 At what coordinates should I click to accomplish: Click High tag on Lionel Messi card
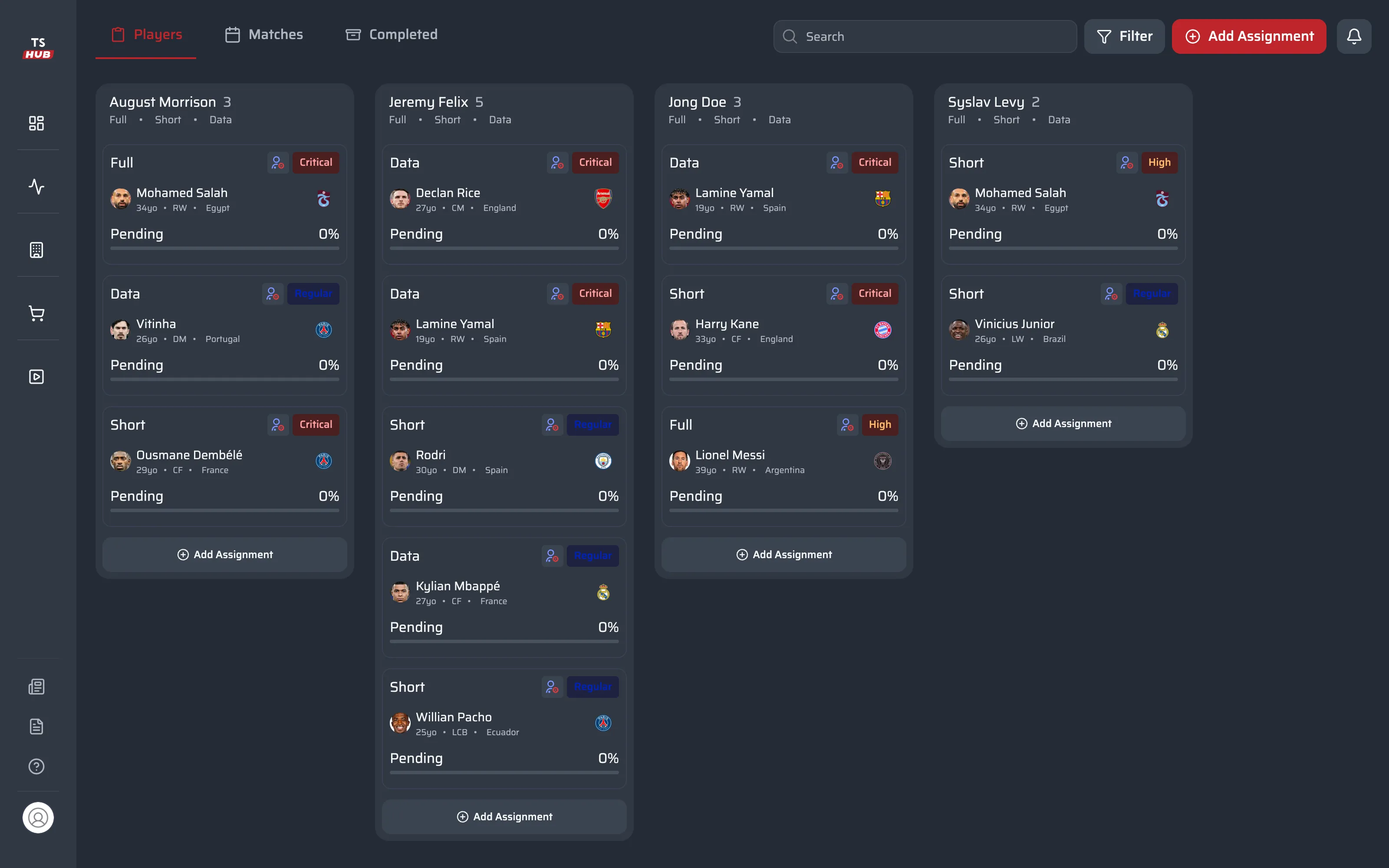click(x=879, y=424)
